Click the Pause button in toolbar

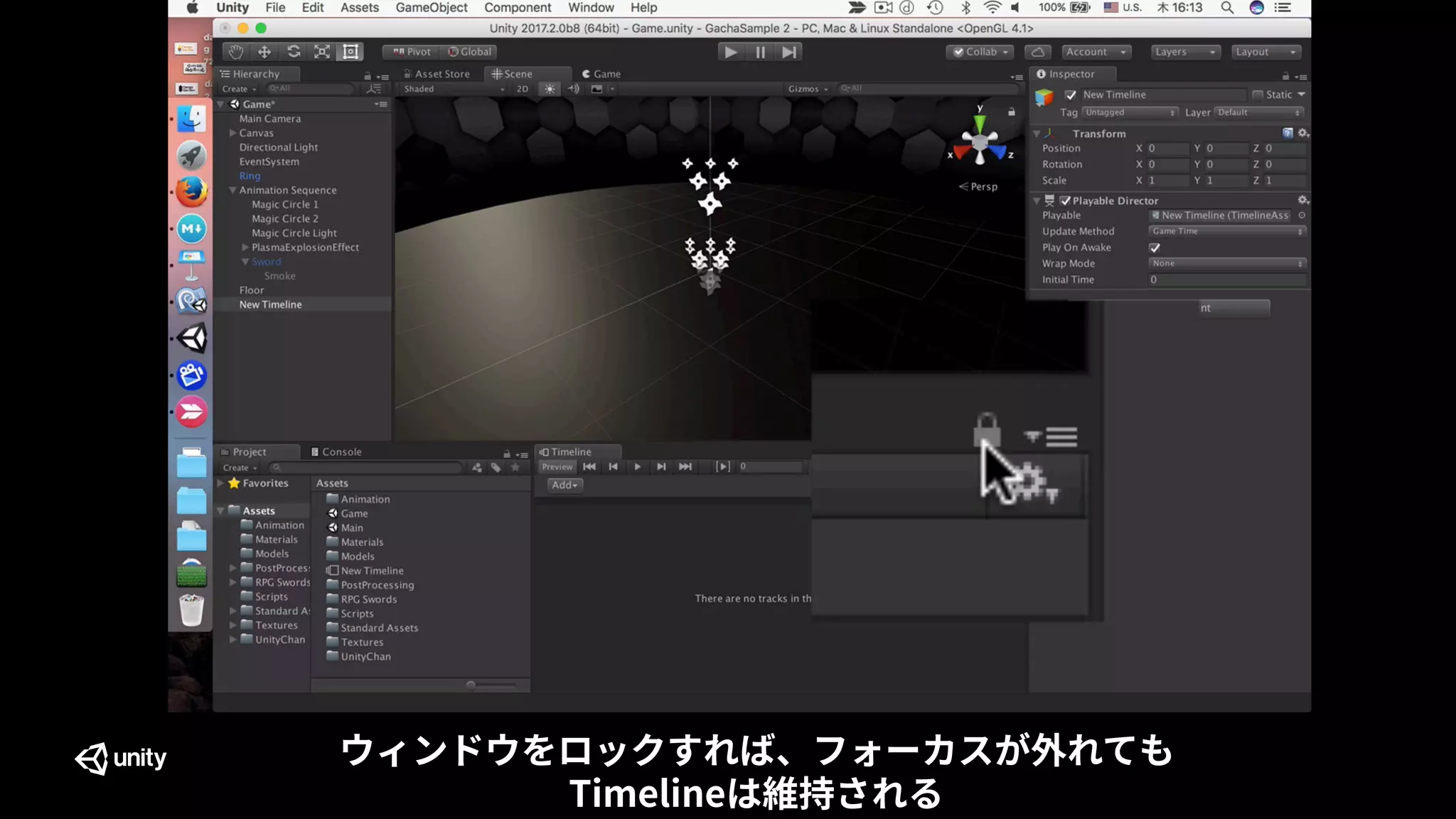[760, 52]
